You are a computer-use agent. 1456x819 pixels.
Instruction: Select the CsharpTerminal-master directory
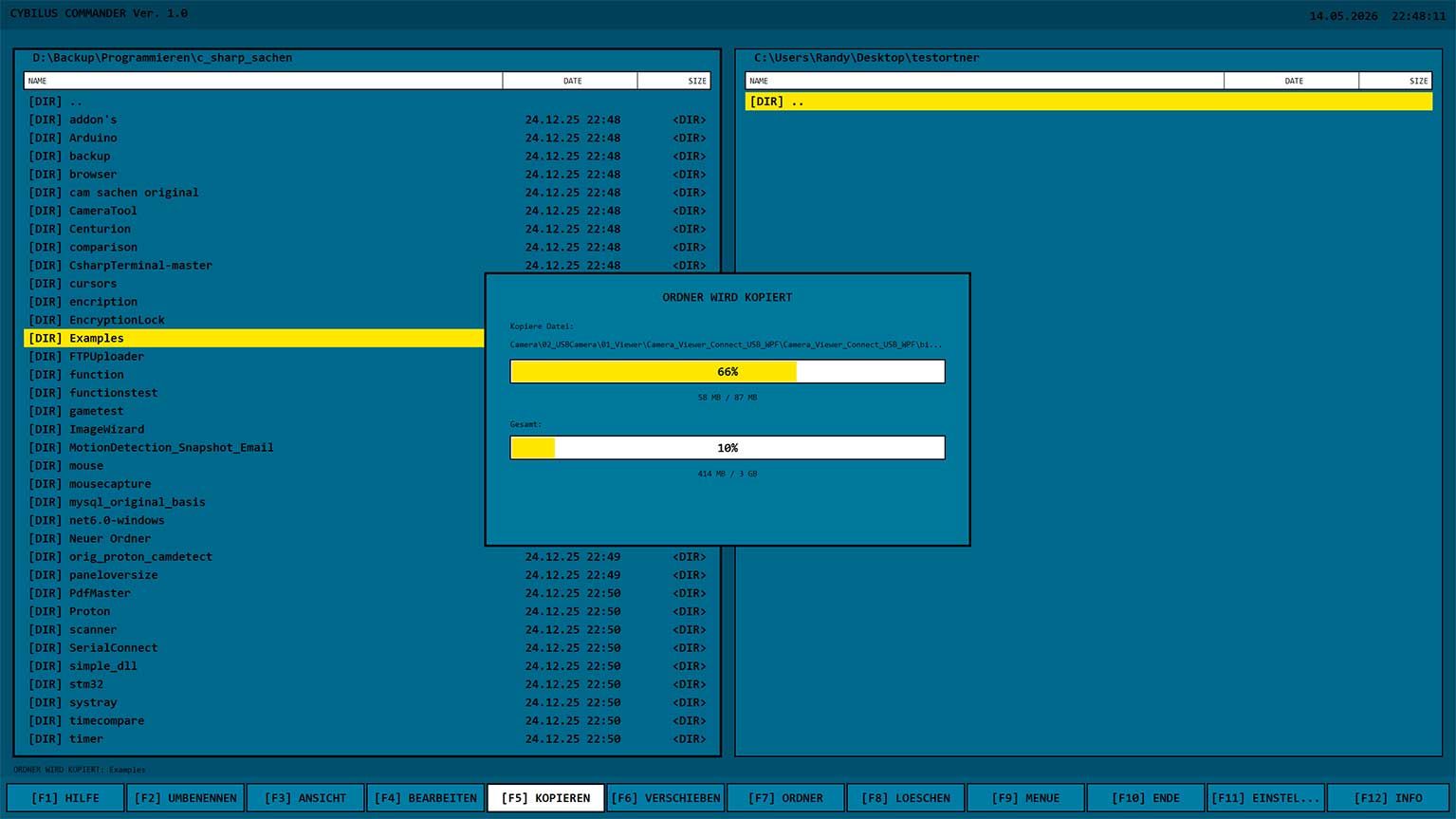[x=367, y=266]
